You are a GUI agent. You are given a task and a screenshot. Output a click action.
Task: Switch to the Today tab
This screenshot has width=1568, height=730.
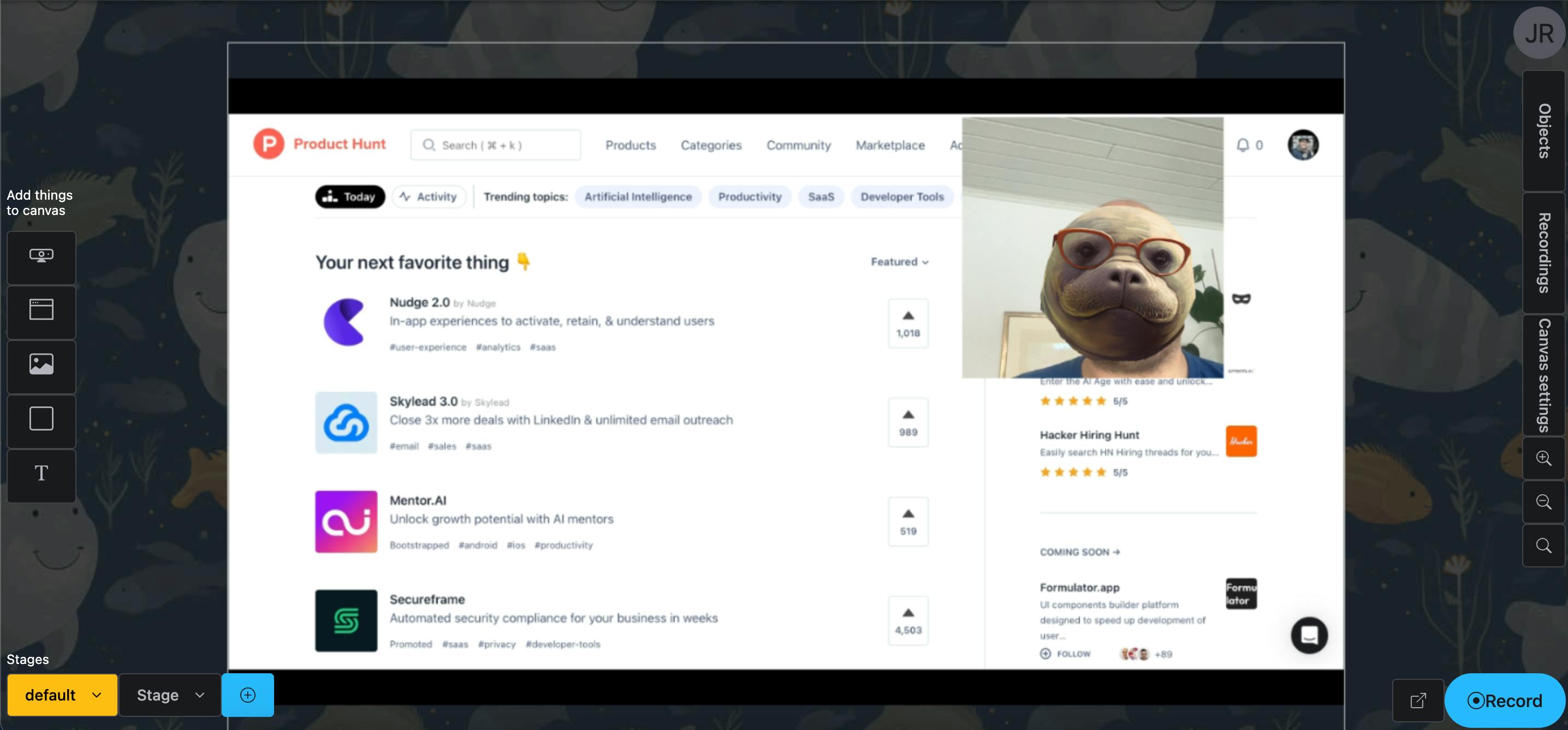(x=350, y=196)
